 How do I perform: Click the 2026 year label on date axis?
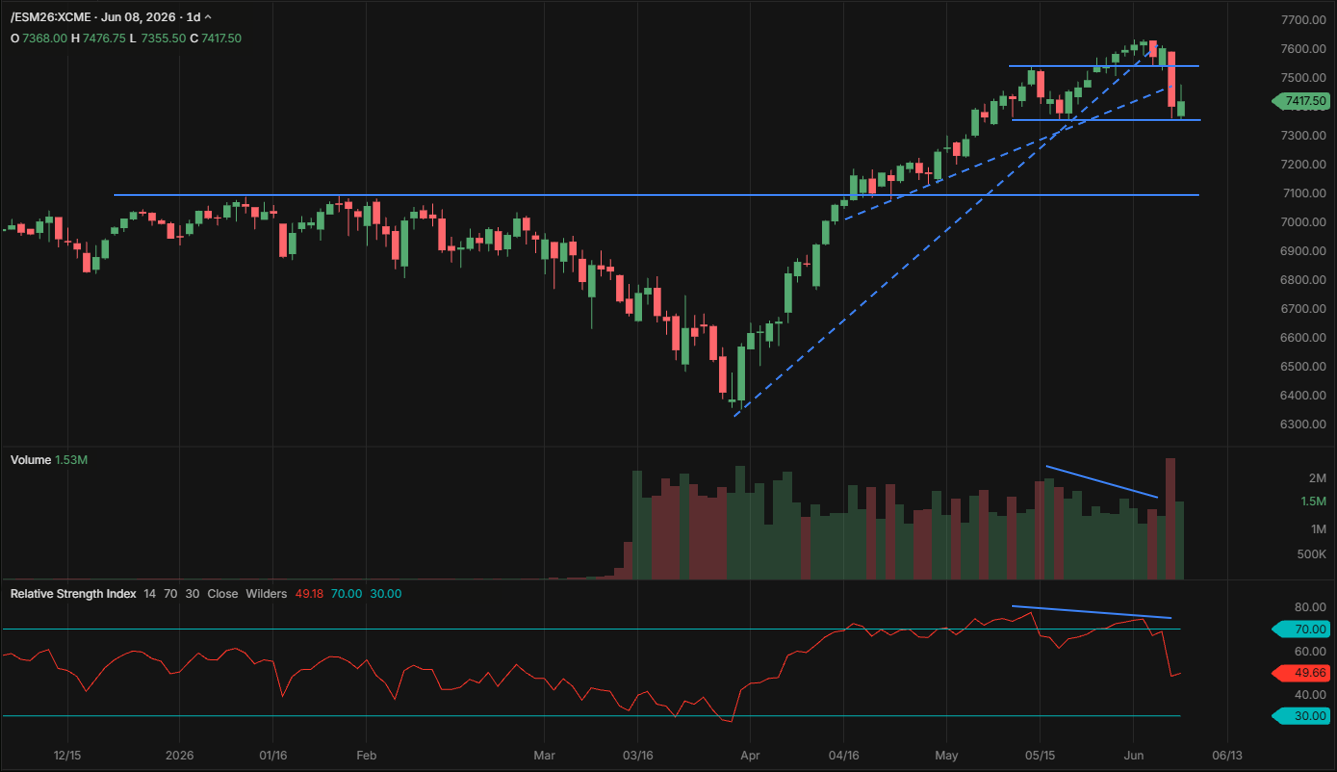tap(179, 755)
